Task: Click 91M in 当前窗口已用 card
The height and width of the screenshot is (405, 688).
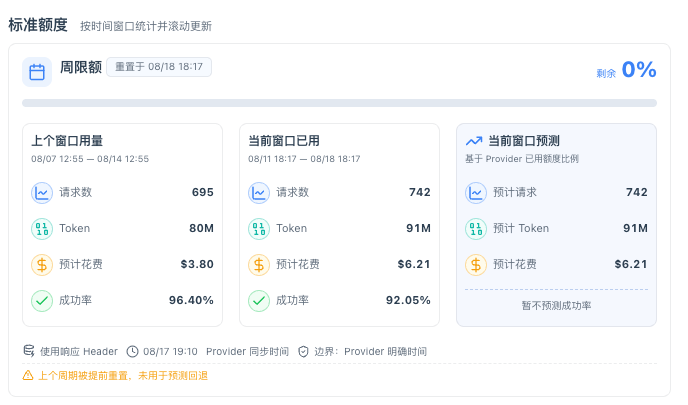Action: tap(419, 228)
